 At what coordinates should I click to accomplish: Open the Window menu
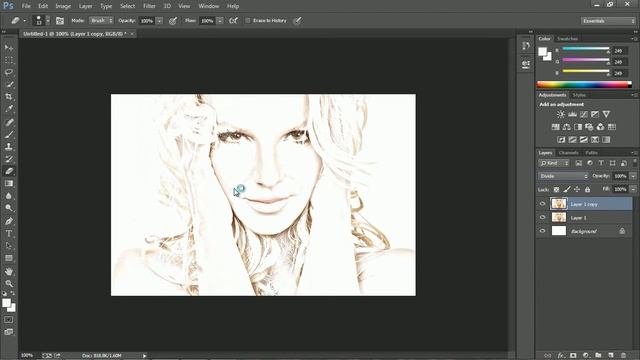pos(209,6)
